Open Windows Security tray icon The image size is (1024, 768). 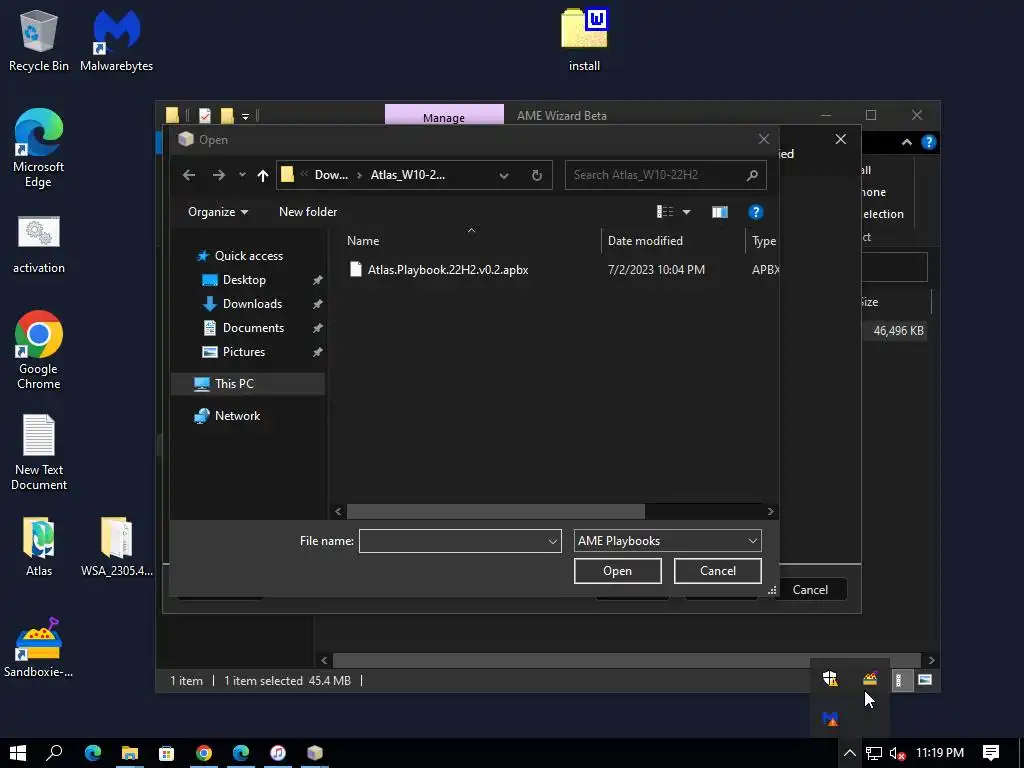pos(830,679)
